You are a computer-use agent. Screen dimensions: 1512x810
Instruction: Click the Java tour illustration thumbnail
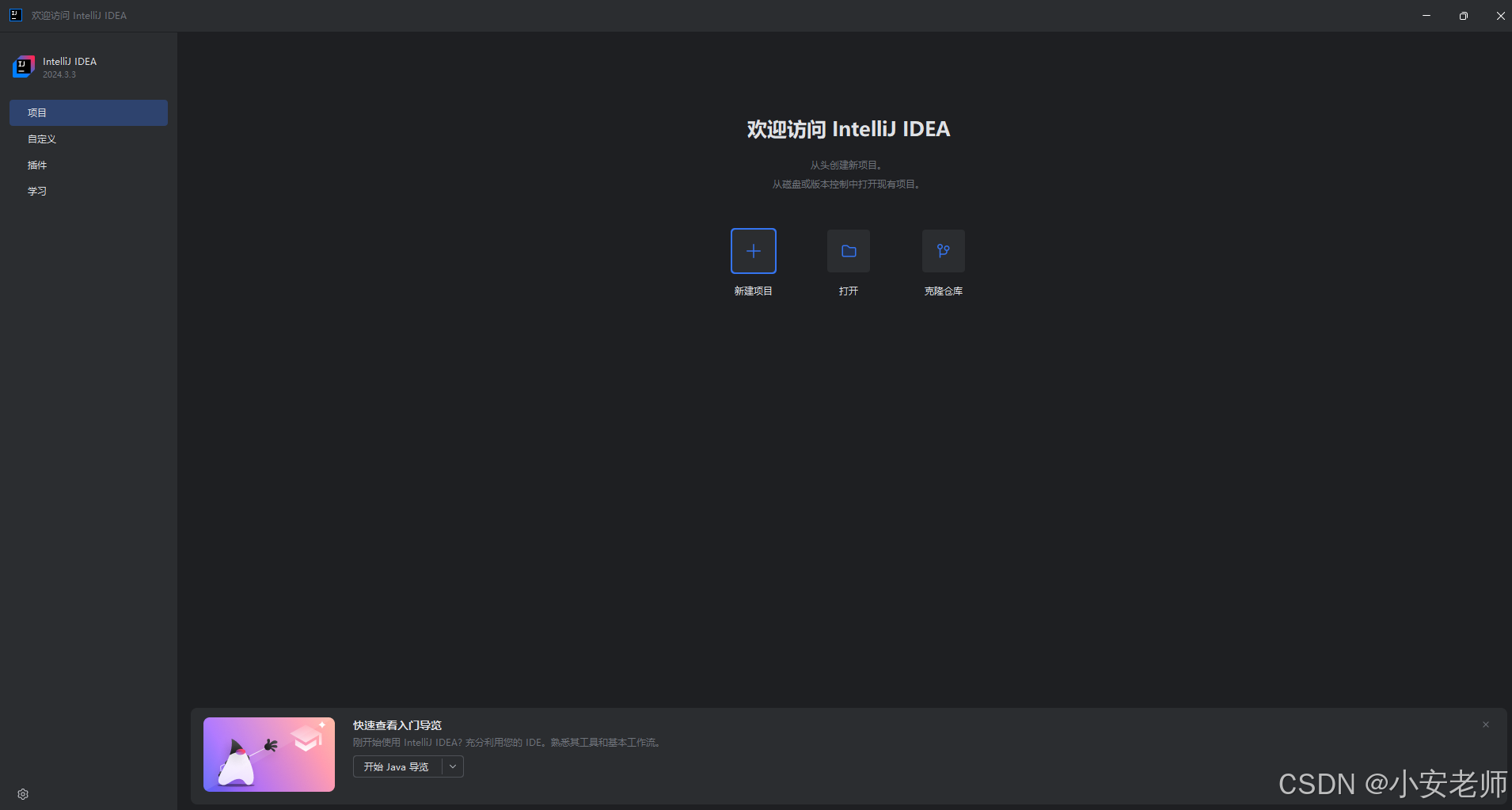[269, 755]
